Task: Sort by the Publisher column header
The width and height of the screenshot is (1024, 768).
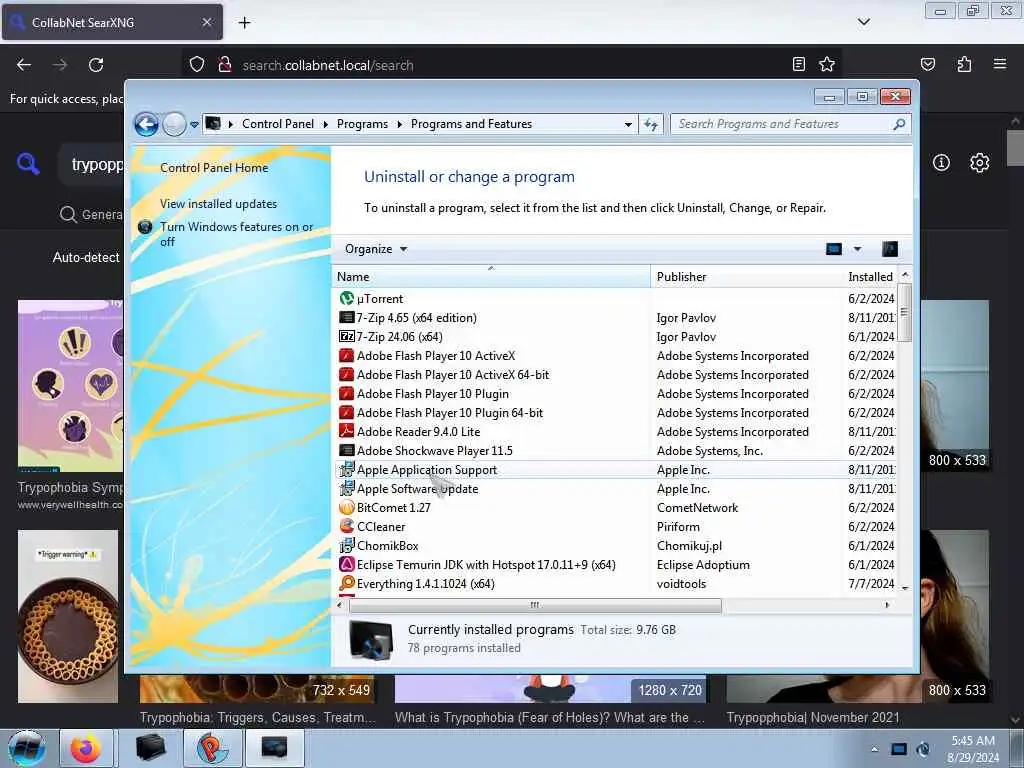Action: point(746,276)
